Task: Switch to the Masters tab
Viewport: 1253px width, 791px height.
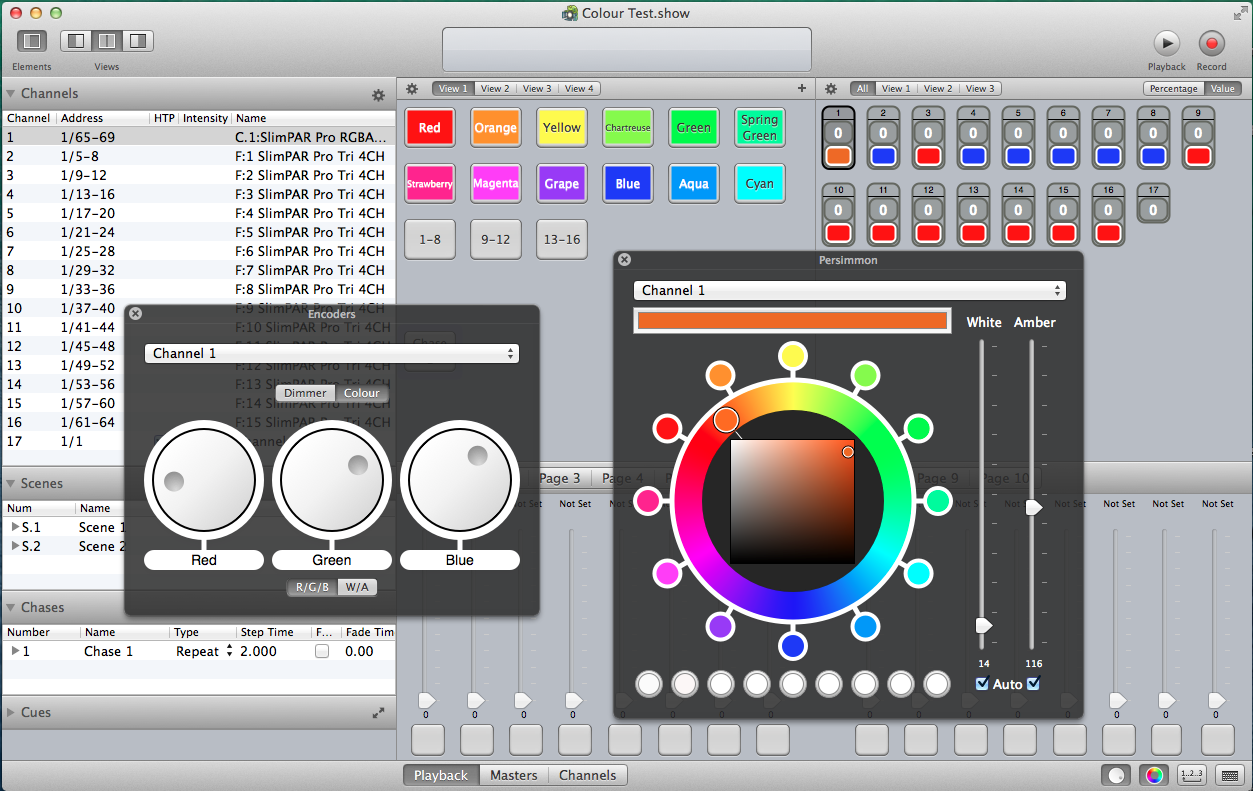Action: click(x=513, y=775)
